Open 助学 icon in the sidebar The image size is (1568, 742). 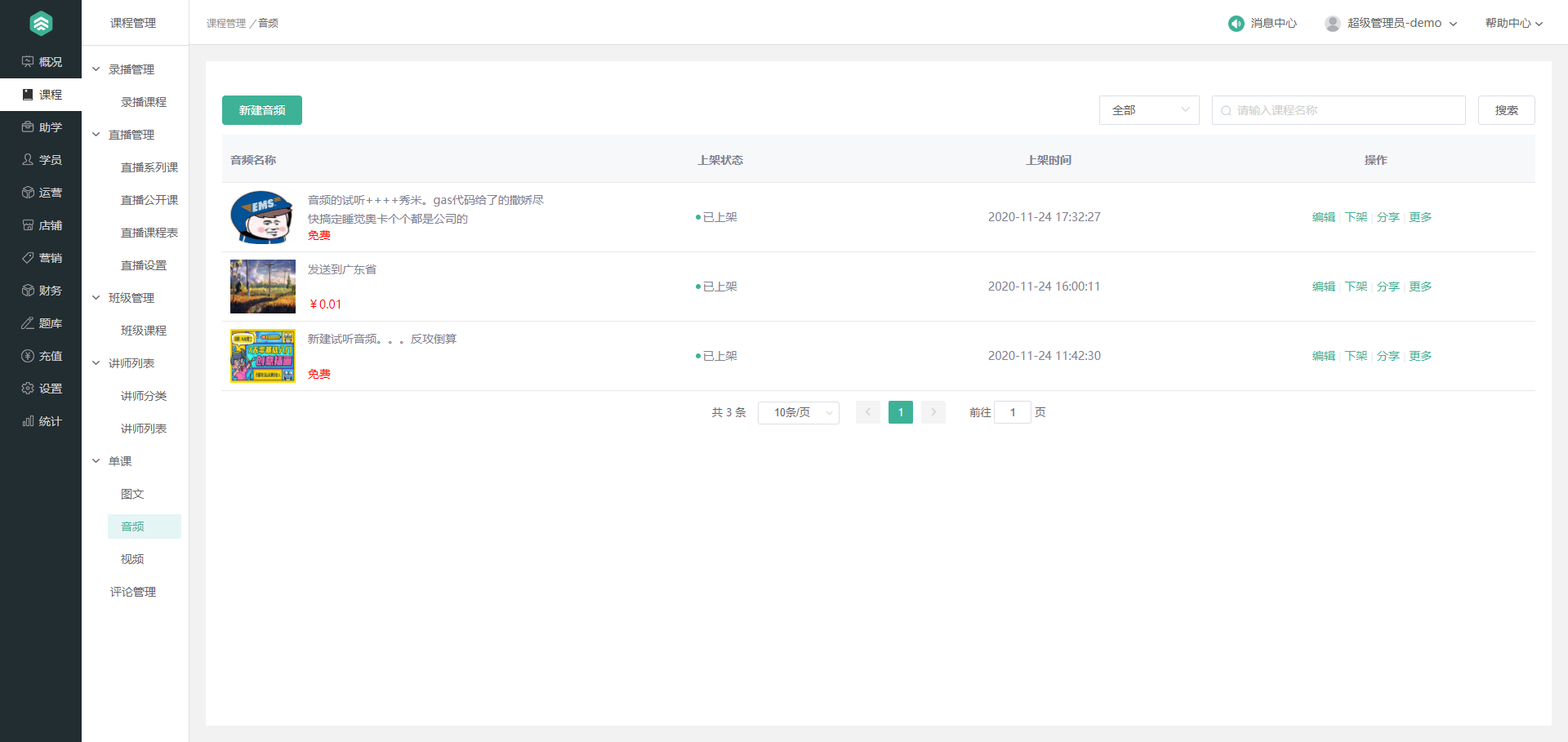pos(28,127)
